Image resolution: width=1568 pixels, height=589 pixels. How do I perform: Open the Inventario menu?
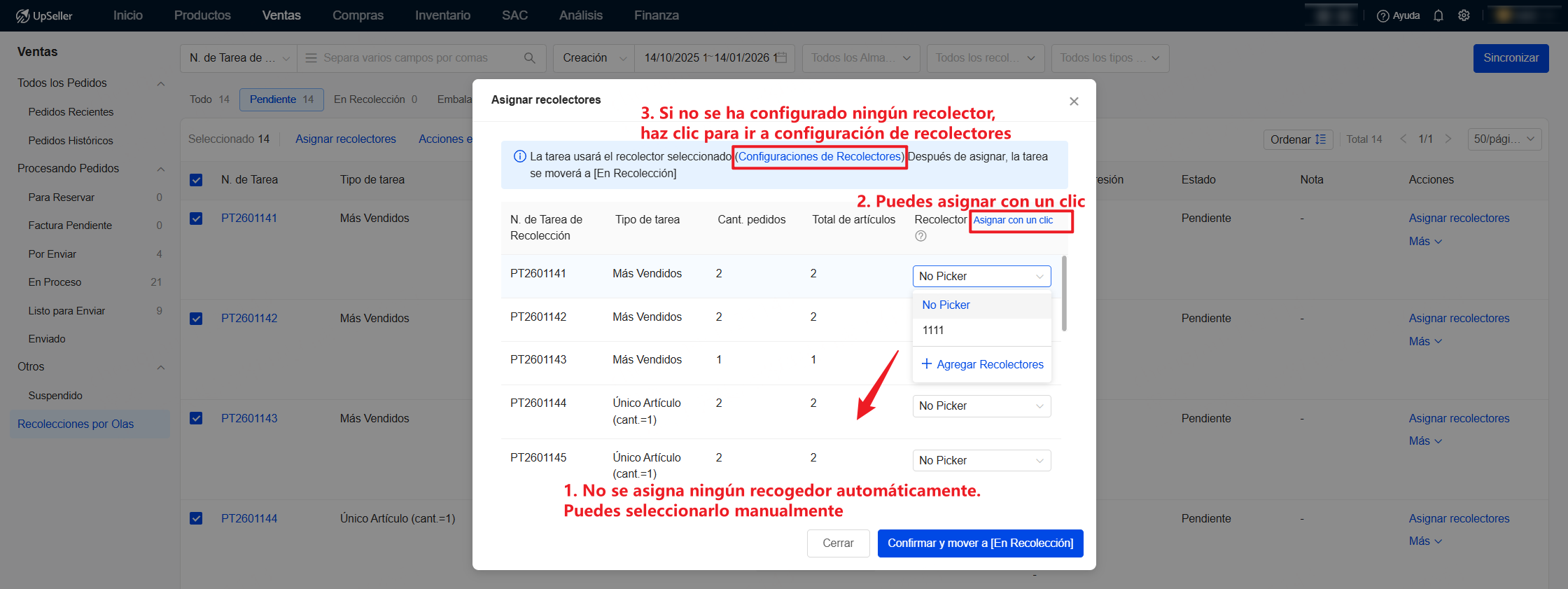tap(442, 15)
